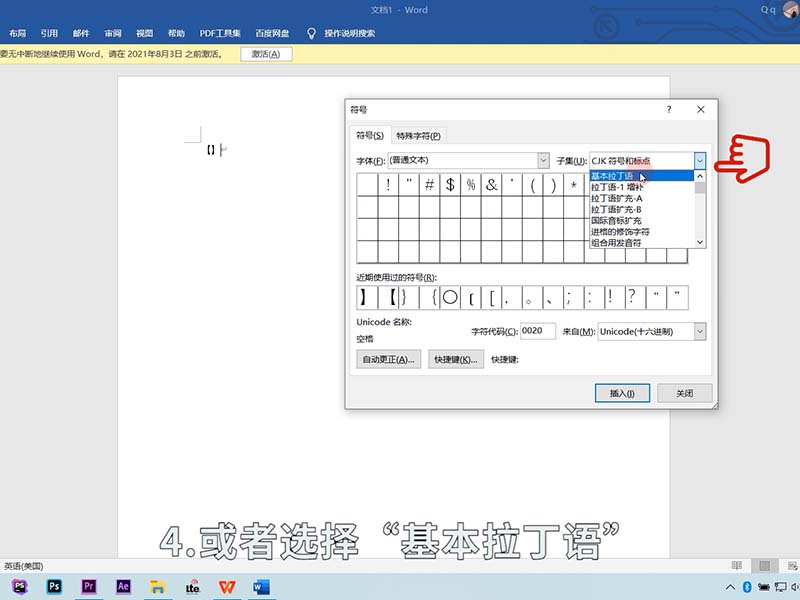Select the & symbol cell
Viewport: 800px width, 600px height.
pyautogui.click(x=491, y=185)
